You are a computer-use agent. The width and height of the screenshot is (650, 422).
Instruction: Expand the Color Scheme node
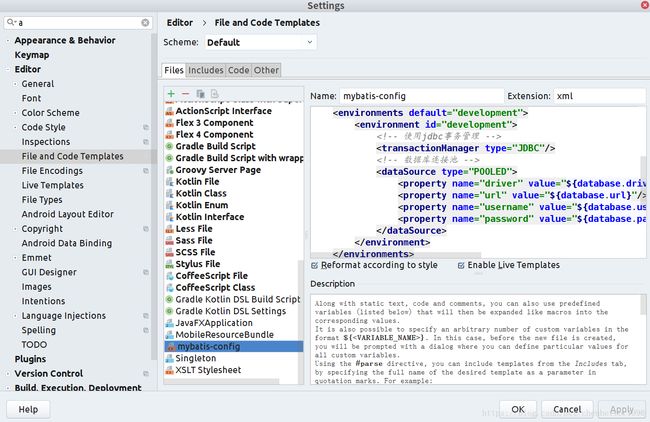pyautogui.click(x=15, y=113)
